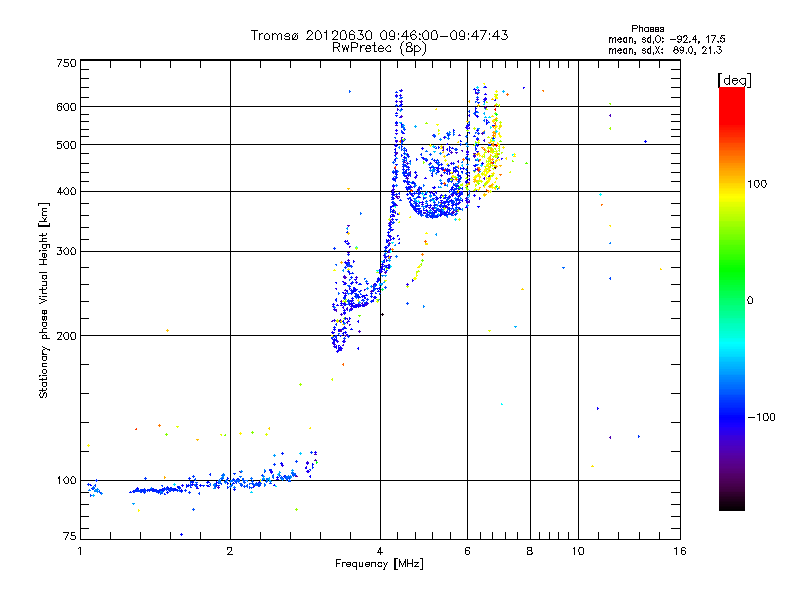This screenshot has height=600, width=800.
Task: Click the y-axis tick label '300'
Action: (x=66, y=252)
